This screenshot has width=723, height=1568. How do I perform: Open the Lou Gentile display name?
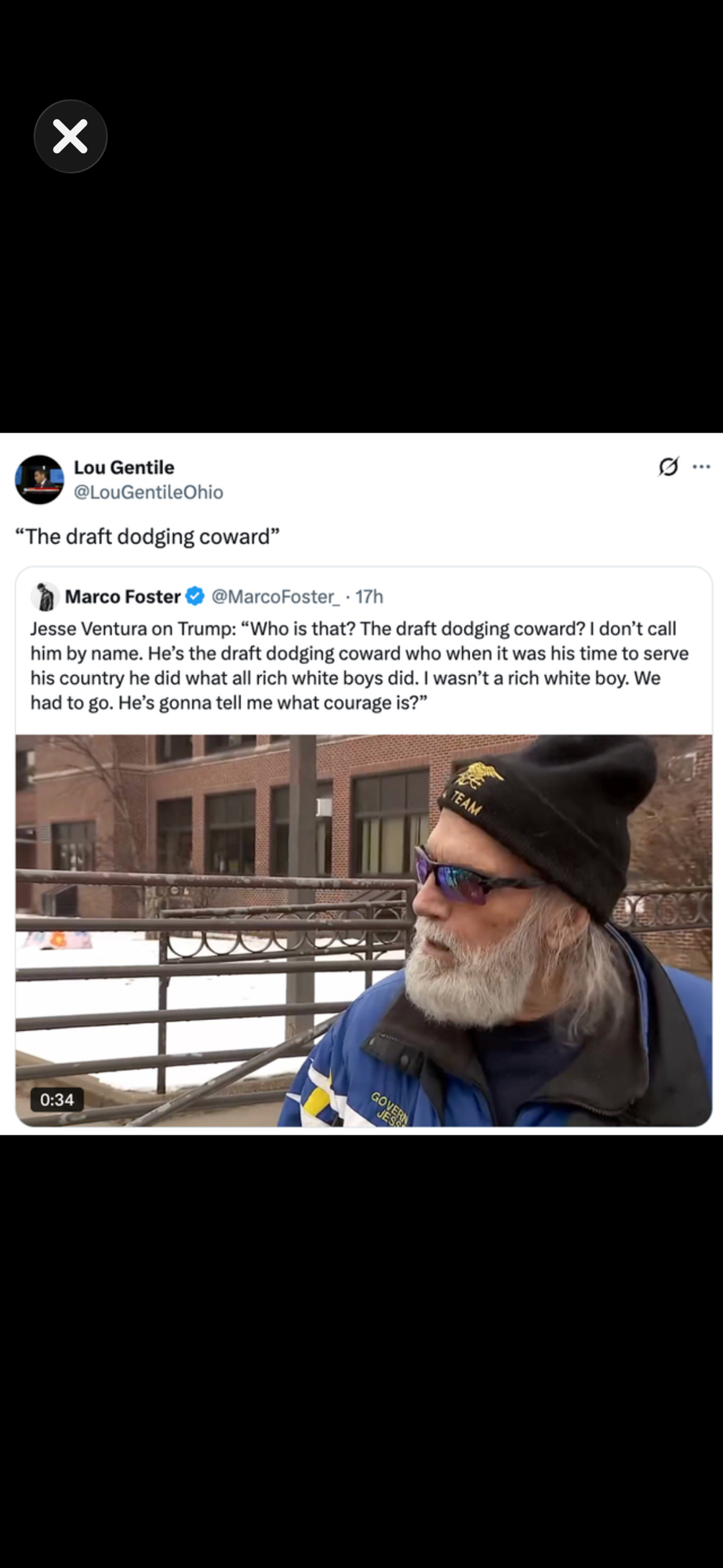(124, 467)
